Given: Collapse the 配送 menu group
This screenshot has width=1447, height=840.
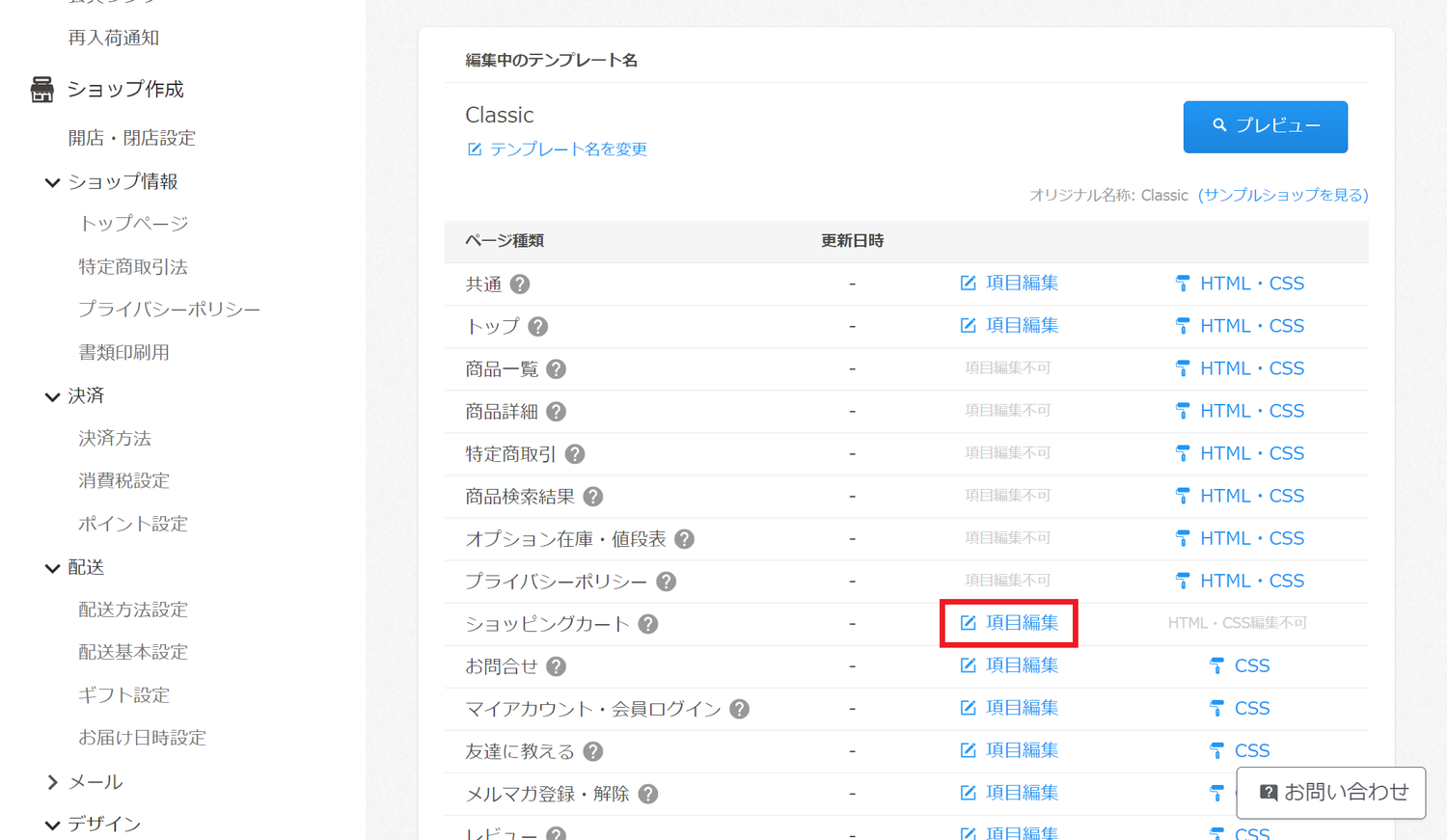Looking at the screenshot, I should 52,568.
